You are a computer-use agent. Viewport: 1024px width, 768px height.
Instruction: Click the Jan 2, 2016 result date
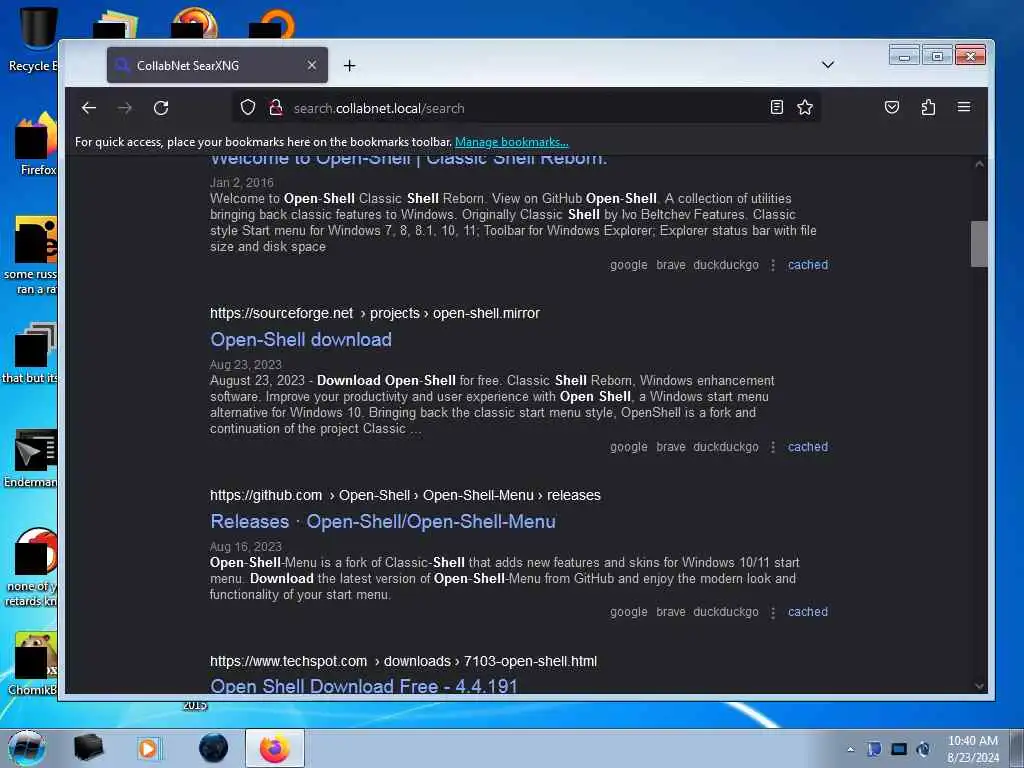(242, 183)
